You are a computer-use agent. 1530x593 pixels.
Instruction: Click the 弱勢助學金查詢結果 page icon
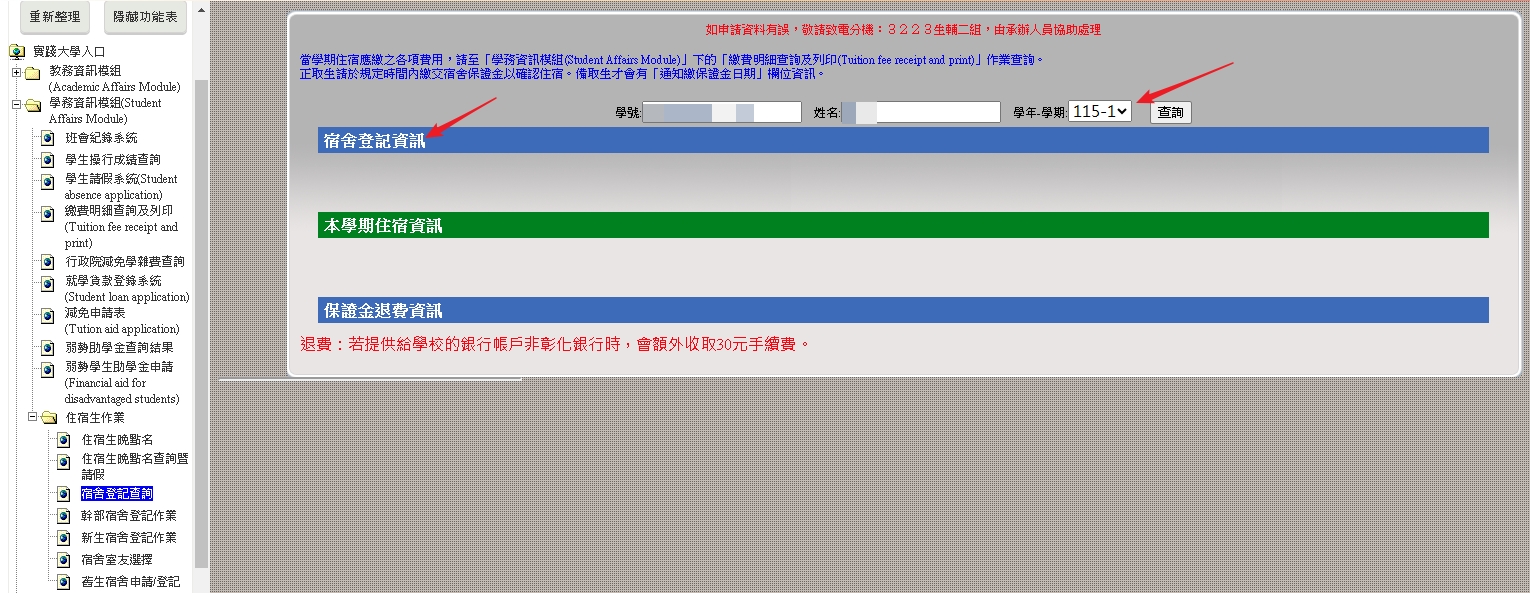tap(47, 348)
